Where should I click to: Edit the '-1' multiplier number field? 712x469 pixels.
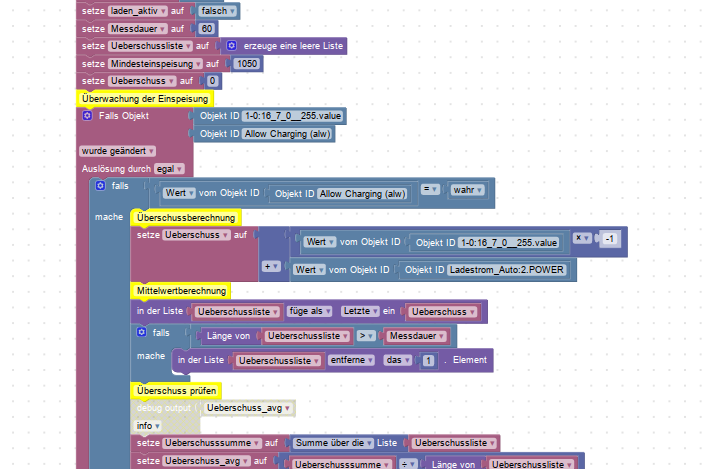click(x=609, y=239)
